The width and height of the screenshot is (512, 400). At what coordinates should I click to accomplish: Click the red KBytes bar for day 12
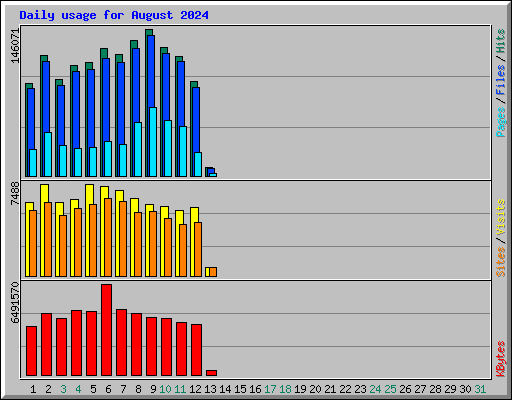[197, 350]
